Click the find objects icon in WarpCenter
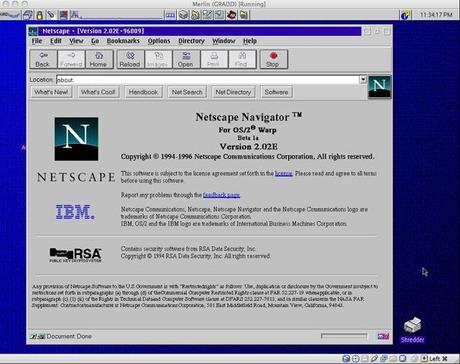 [51, 15]
